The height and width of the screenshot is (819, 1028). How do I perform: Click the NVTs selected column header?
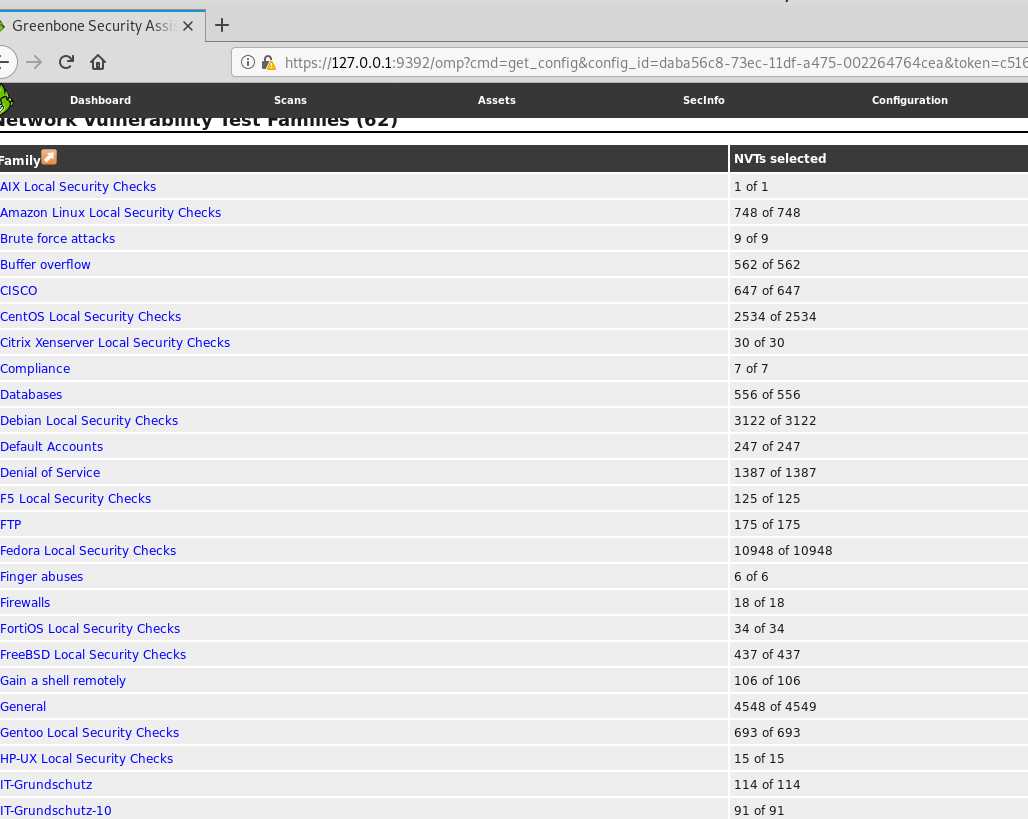coord(780,159)
